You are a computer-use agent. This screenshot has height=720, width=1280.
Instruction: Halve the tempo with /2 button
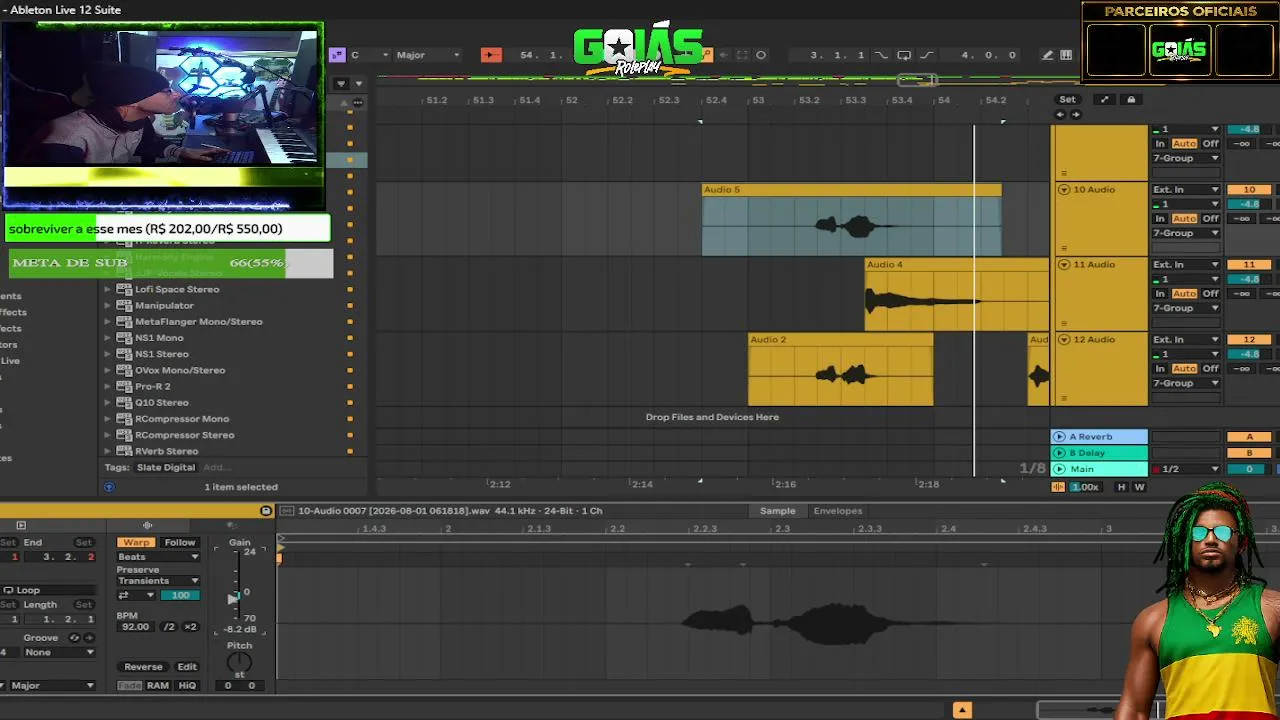pos(169,627)
